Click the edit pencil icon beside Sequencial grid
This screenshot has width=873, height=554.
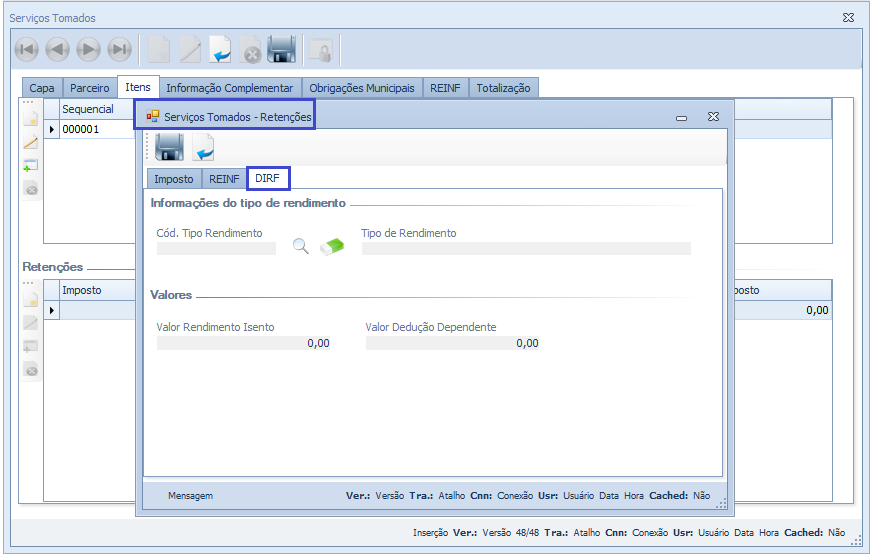pos(31,142)
